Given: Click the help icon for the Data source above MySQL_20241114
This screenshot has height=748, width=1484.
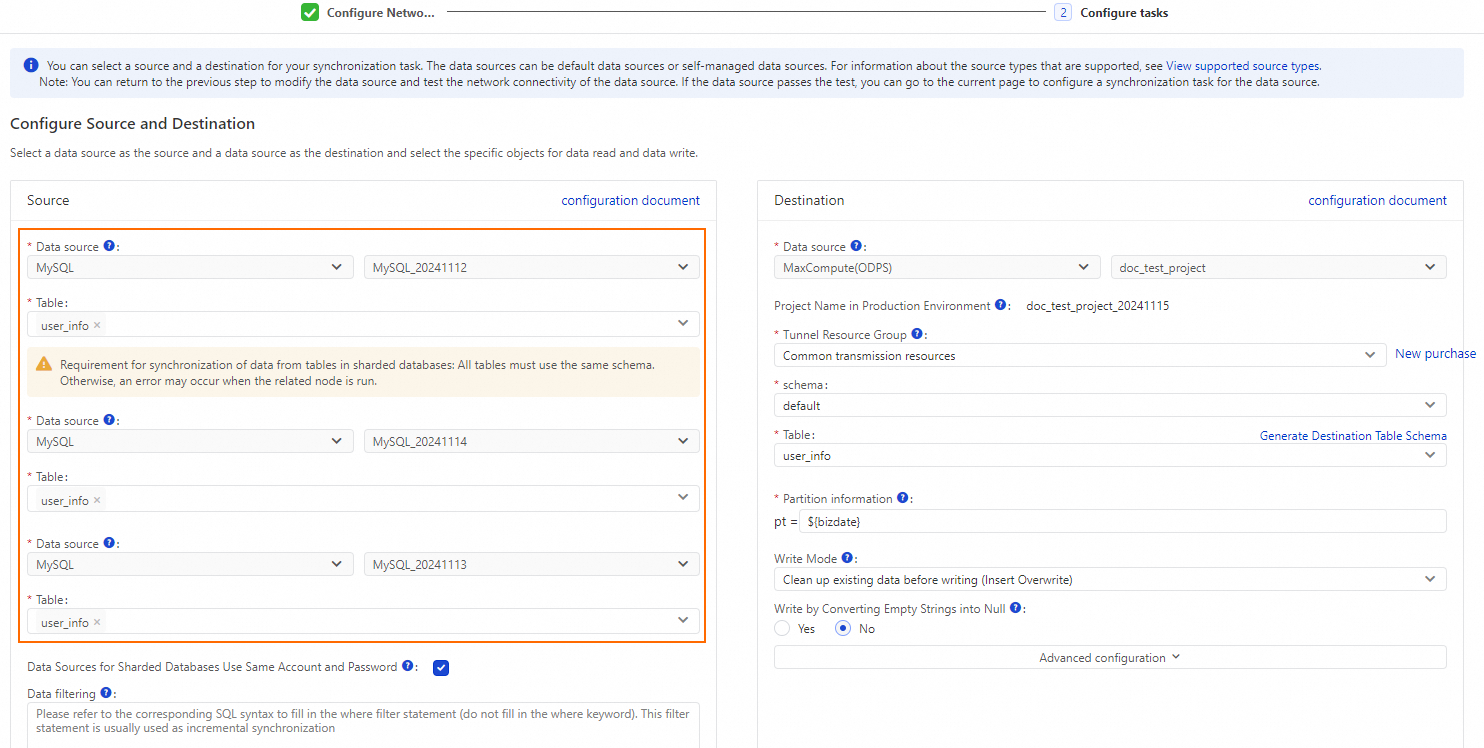Looking at the screenshot, I should 109,420.
